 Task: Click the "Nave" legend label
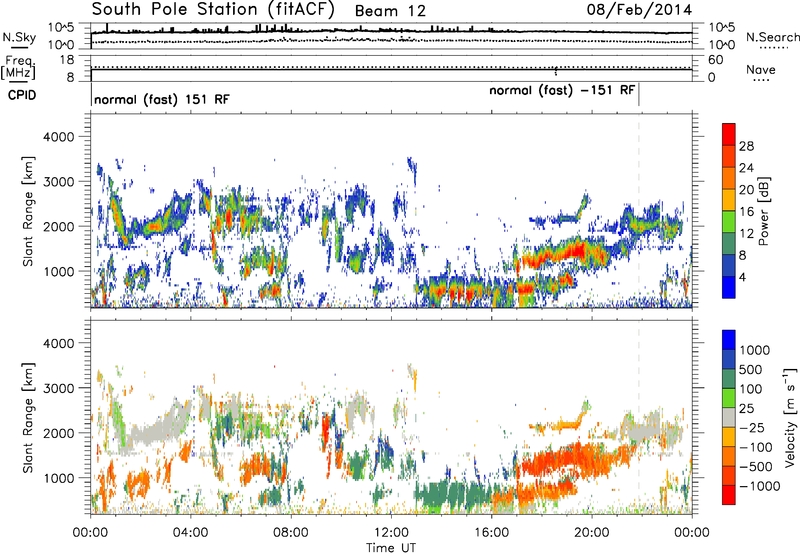tap(761, 69)
